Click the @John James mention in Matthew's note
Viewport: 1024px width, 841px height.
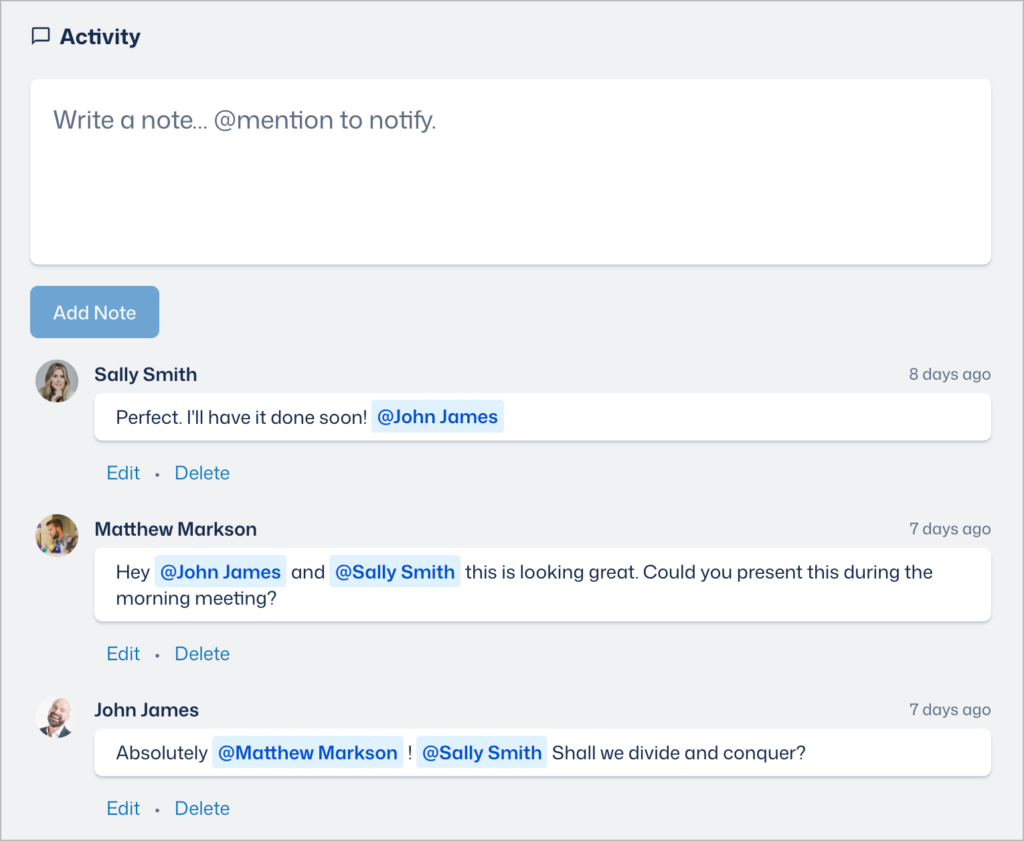pos(220,571)
